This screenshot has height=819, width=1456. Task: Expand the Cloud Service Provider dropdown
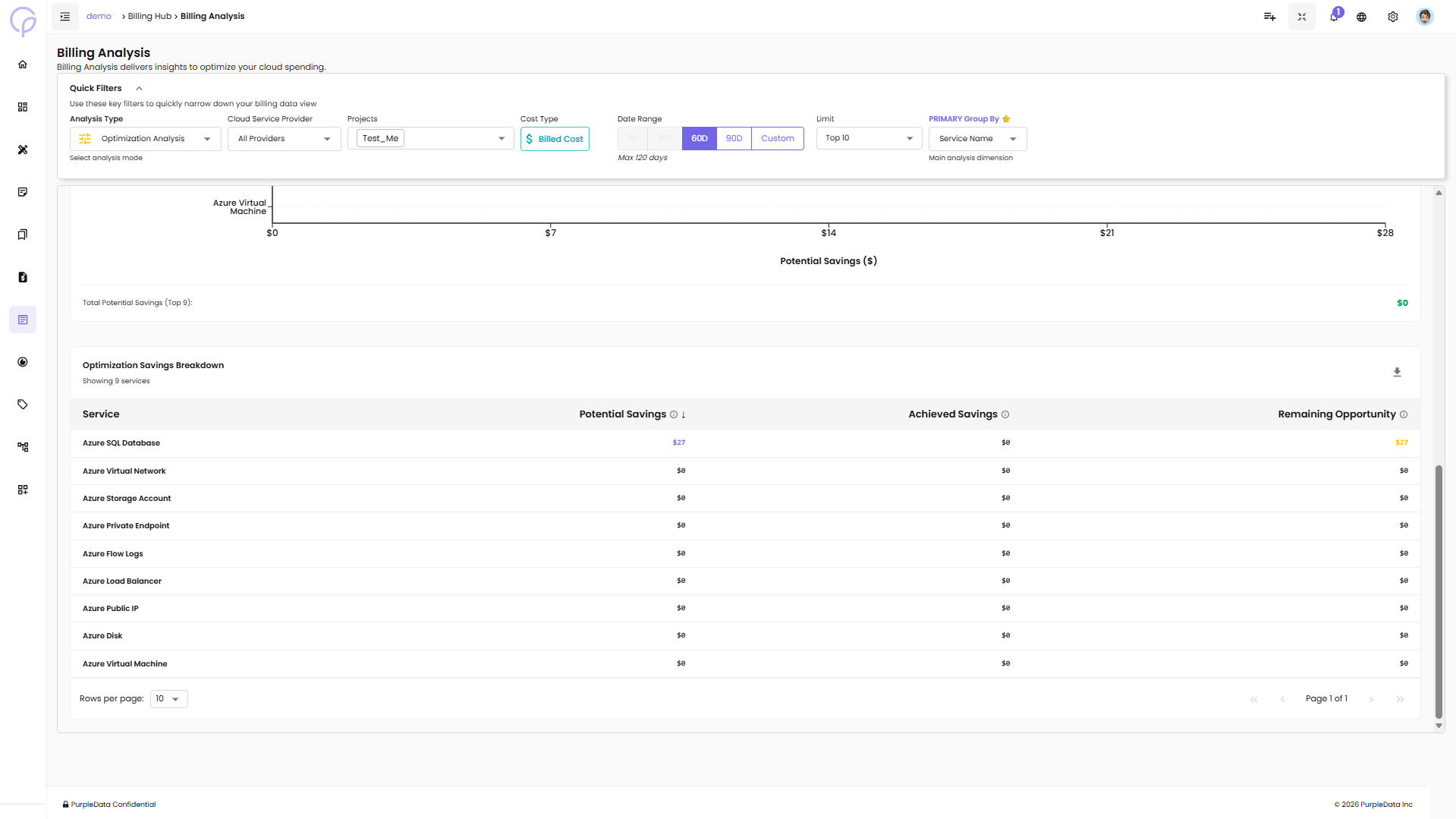284,139
